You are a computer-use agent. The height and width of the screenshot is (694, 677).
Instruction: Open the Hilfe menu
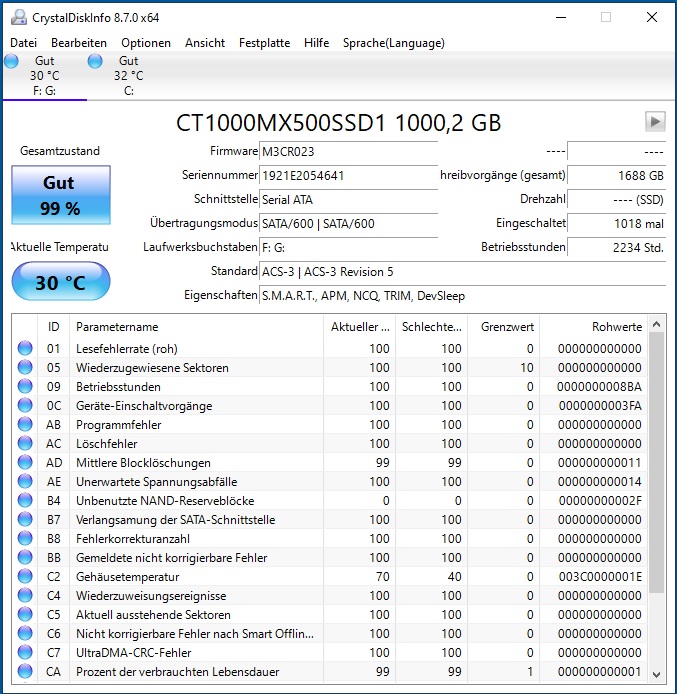point(316,43)
